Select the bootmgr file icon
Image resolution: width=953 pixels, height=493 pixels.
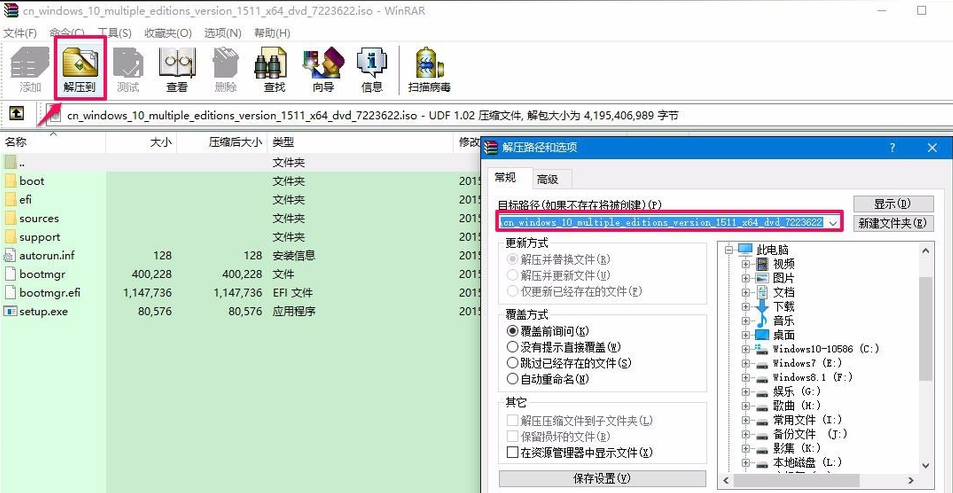tap(10, 274)
